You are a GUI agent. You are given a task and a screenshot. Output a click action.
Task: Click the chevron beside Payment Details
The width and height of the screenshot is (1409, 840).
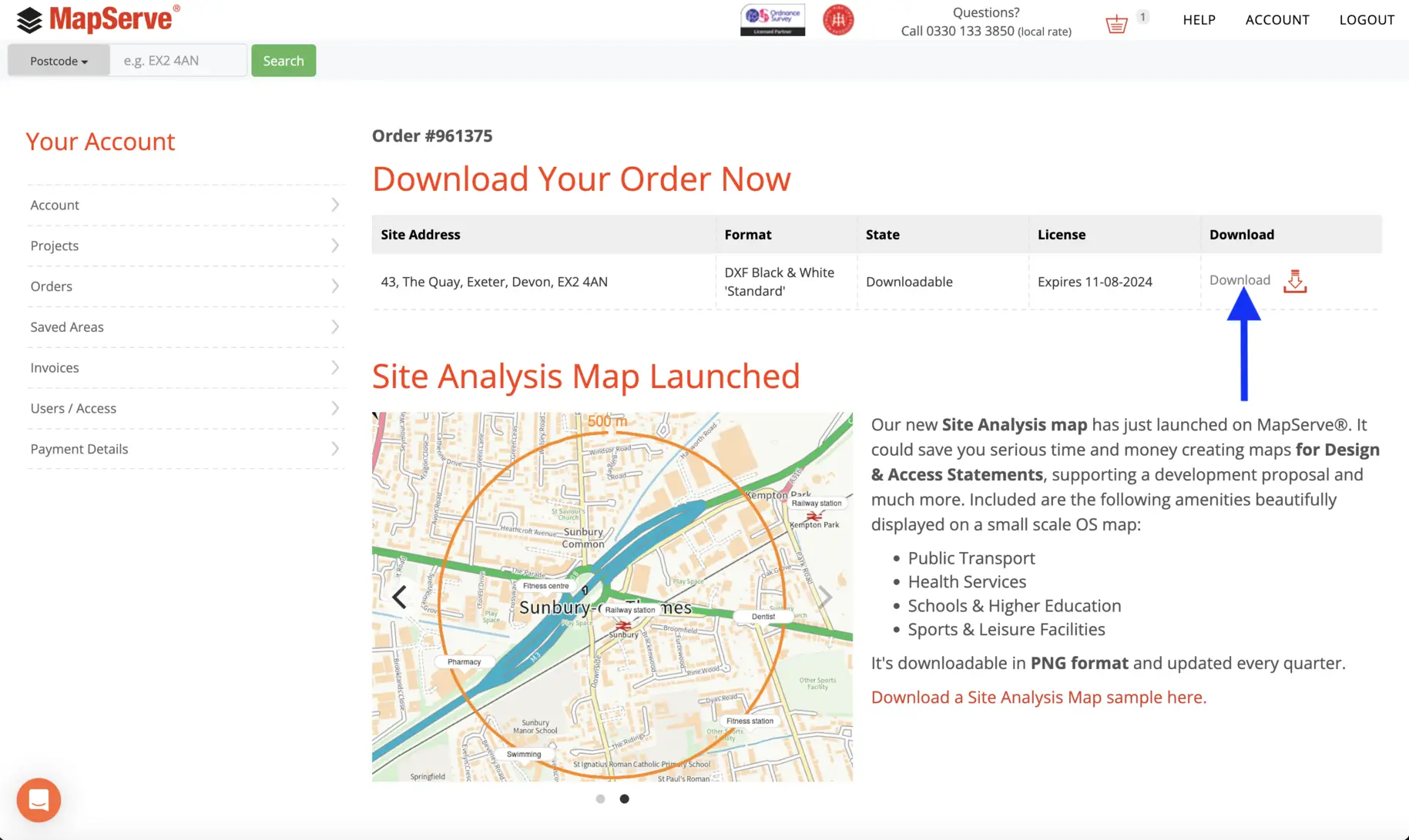pos(335,449)
